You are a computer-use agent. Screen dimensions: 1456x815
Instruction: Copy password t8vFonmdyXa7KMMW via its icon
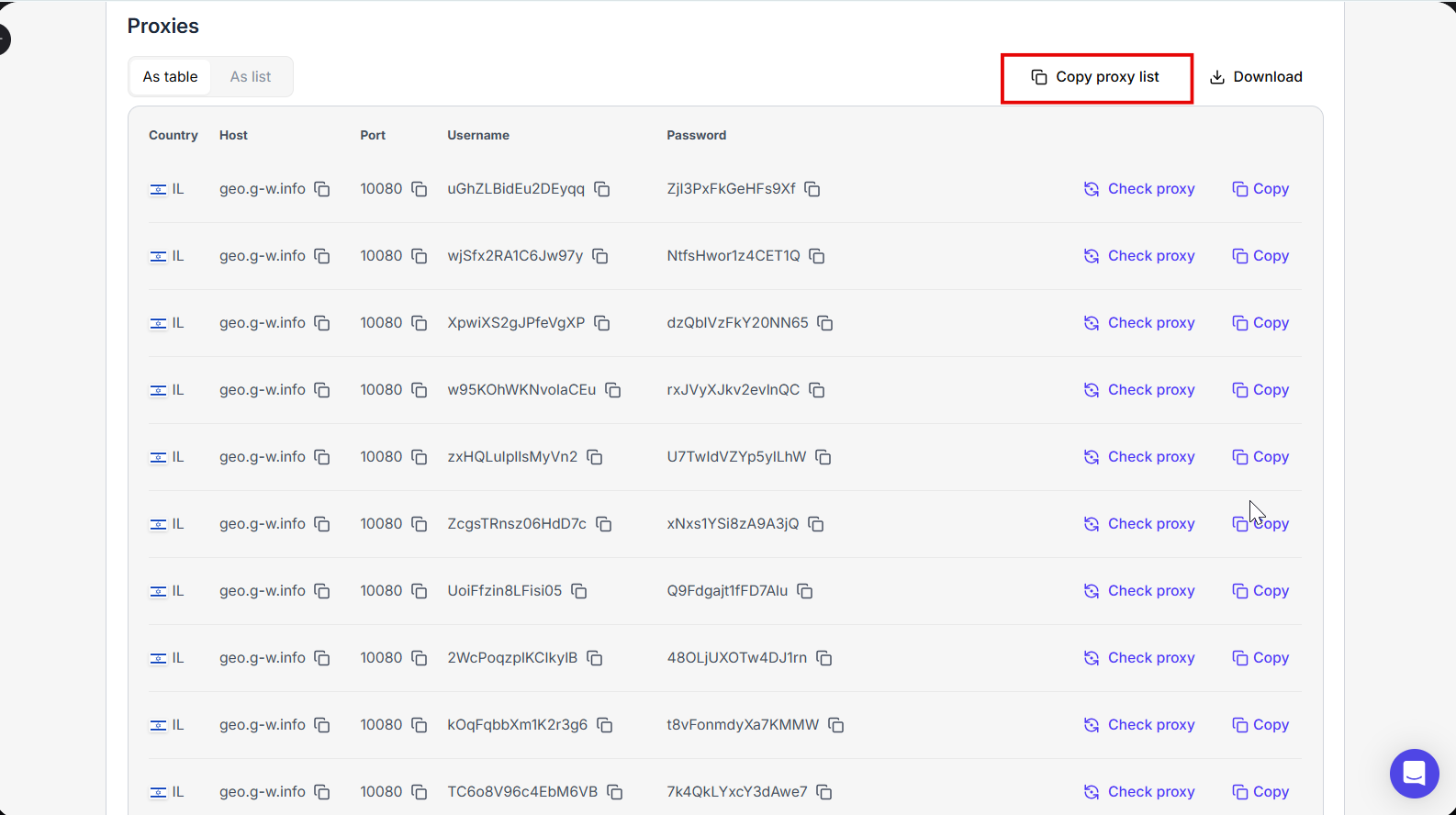(836, 725)
